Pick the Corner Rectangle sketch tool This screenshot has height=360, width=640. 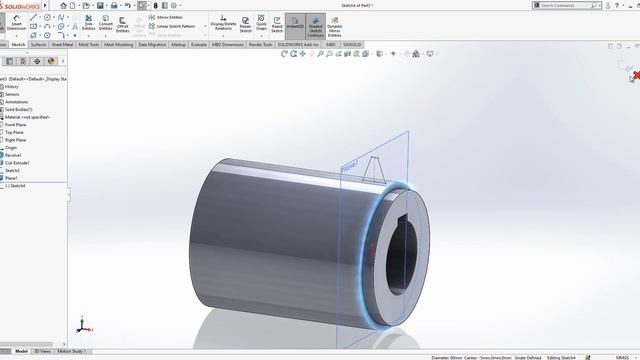click(33, 26)
